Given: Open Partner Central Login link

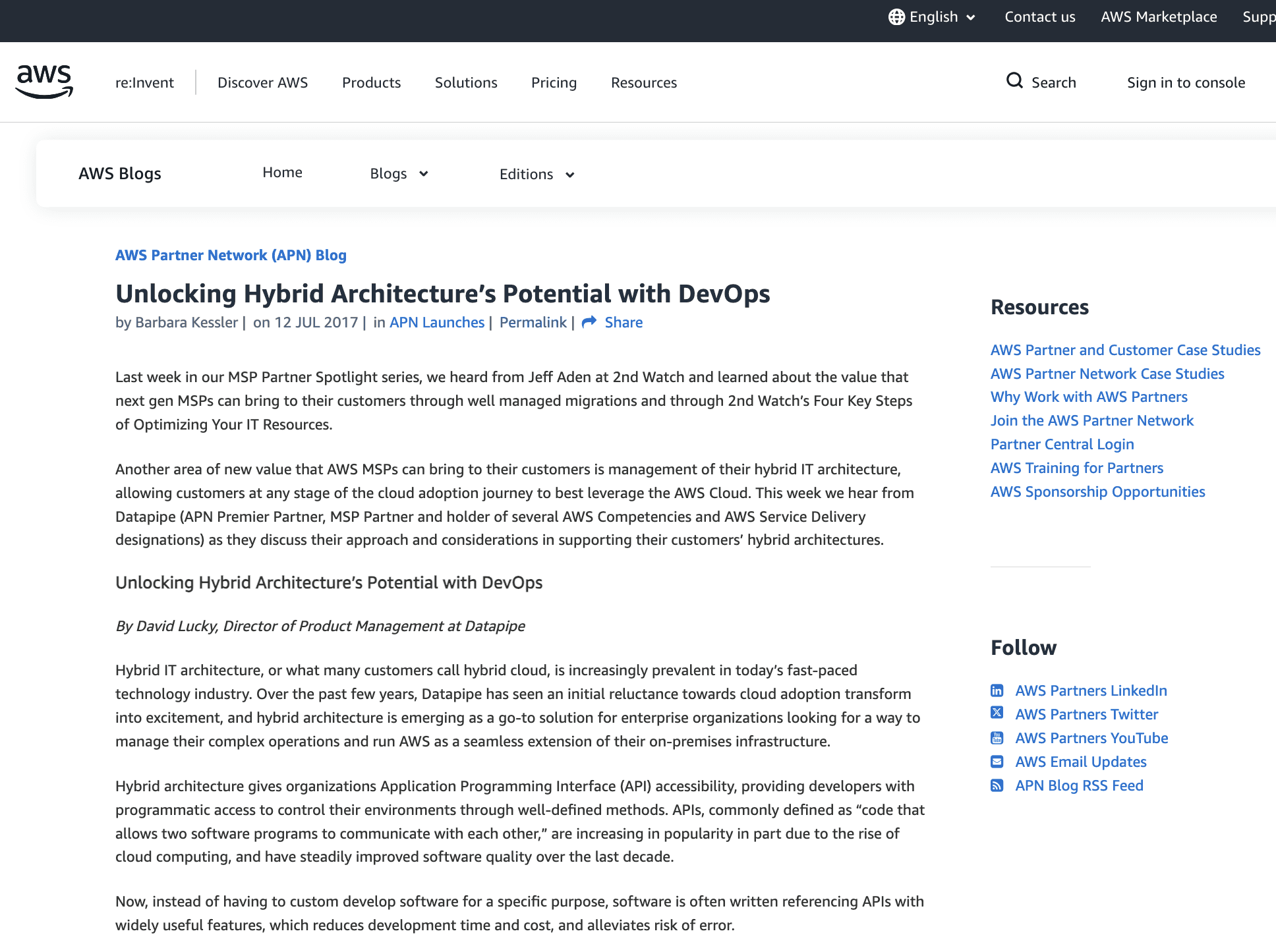Looking at the screenshot, I should tap(1062, 444).
